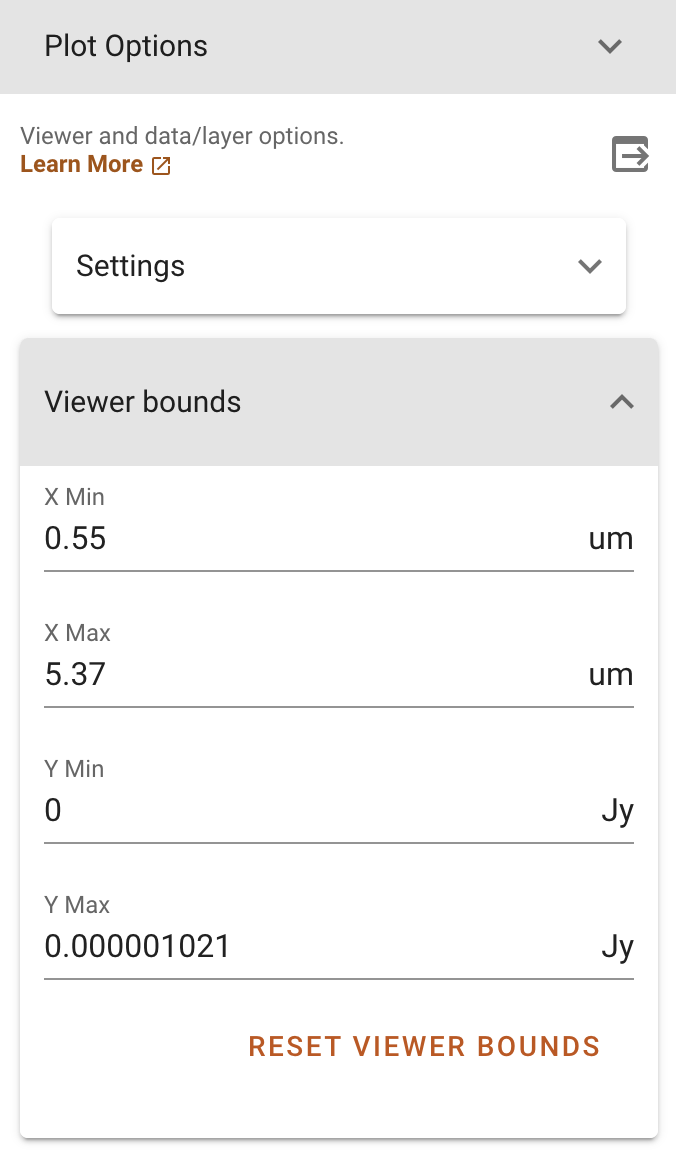Open the Learn More link
This screenshot has width=676, height=1156.
82,165
